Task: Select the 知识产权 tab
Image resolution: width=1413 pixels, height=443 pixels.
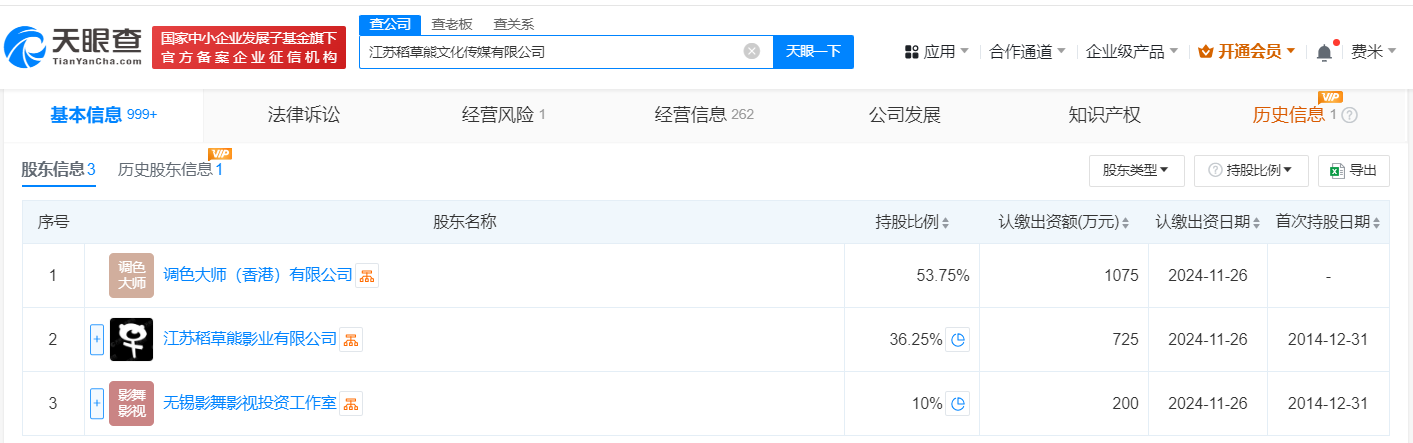Action: click(x=1104, y=115)
